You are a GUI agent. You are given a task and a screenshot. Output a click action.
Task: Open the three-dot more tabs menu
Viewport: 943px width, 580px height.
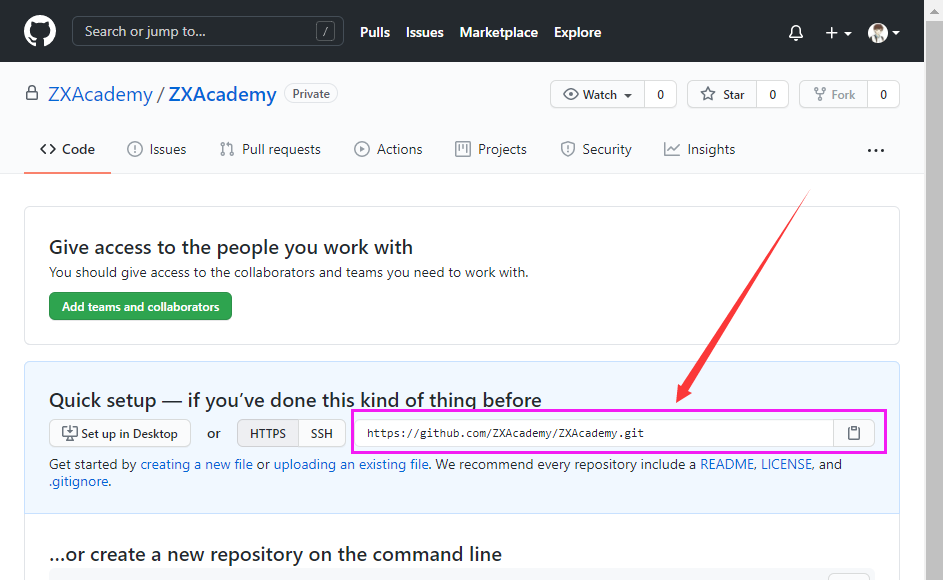point(876,150)
